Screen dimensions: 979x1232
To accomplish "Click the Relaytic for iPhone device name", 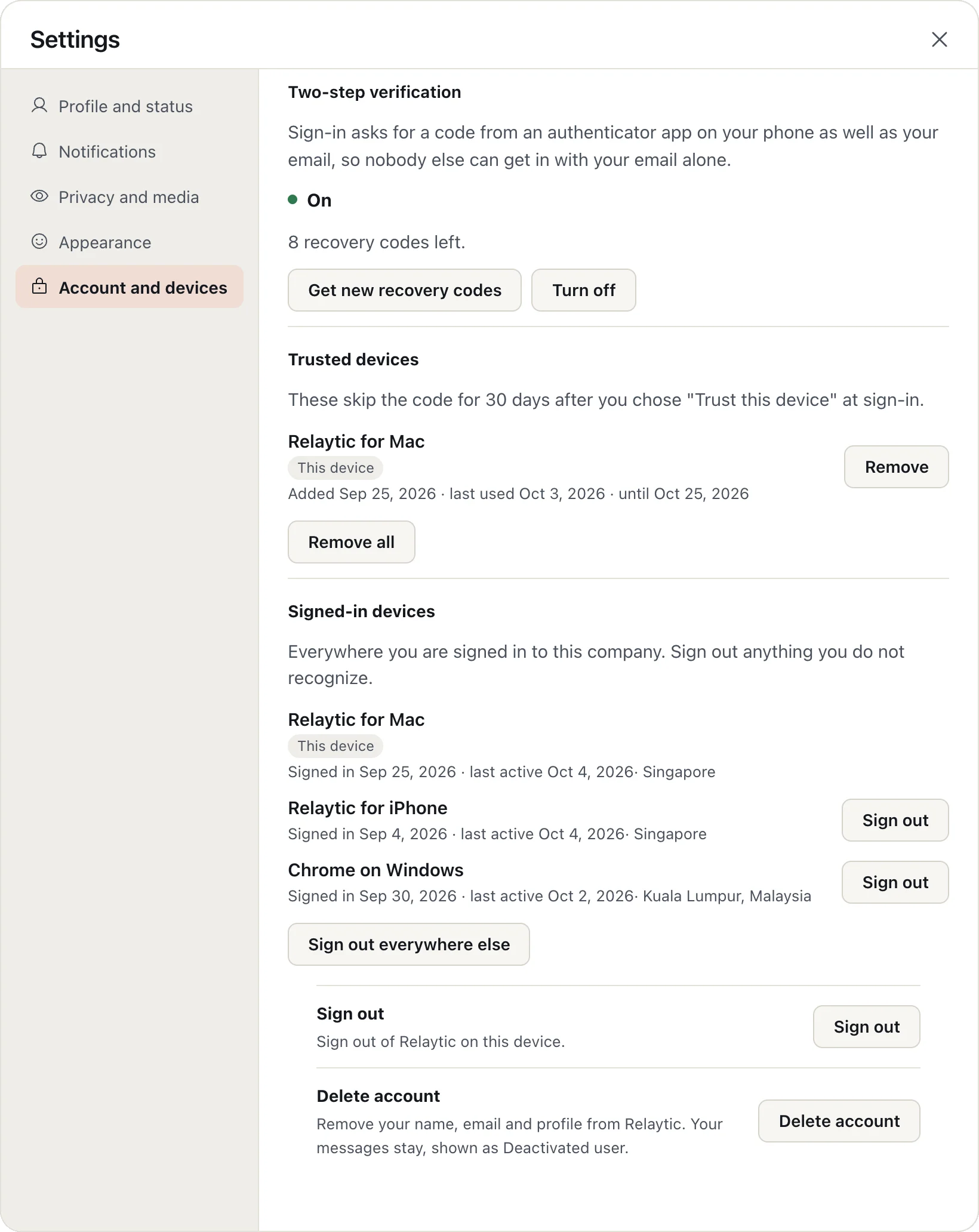I will click(368, 808).
